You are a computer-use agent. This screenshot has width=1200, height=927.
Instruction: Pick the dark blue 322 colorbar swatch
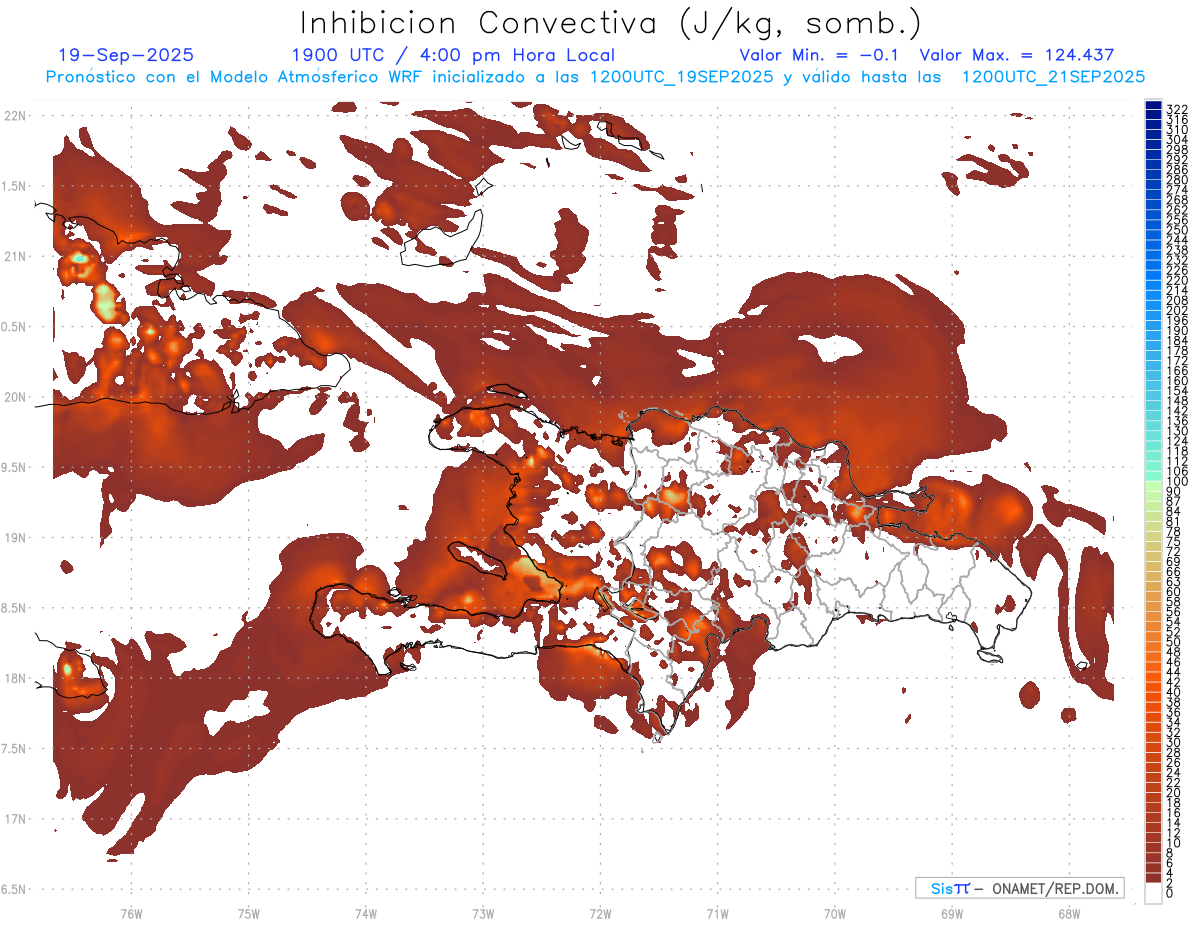point(1152,107)
